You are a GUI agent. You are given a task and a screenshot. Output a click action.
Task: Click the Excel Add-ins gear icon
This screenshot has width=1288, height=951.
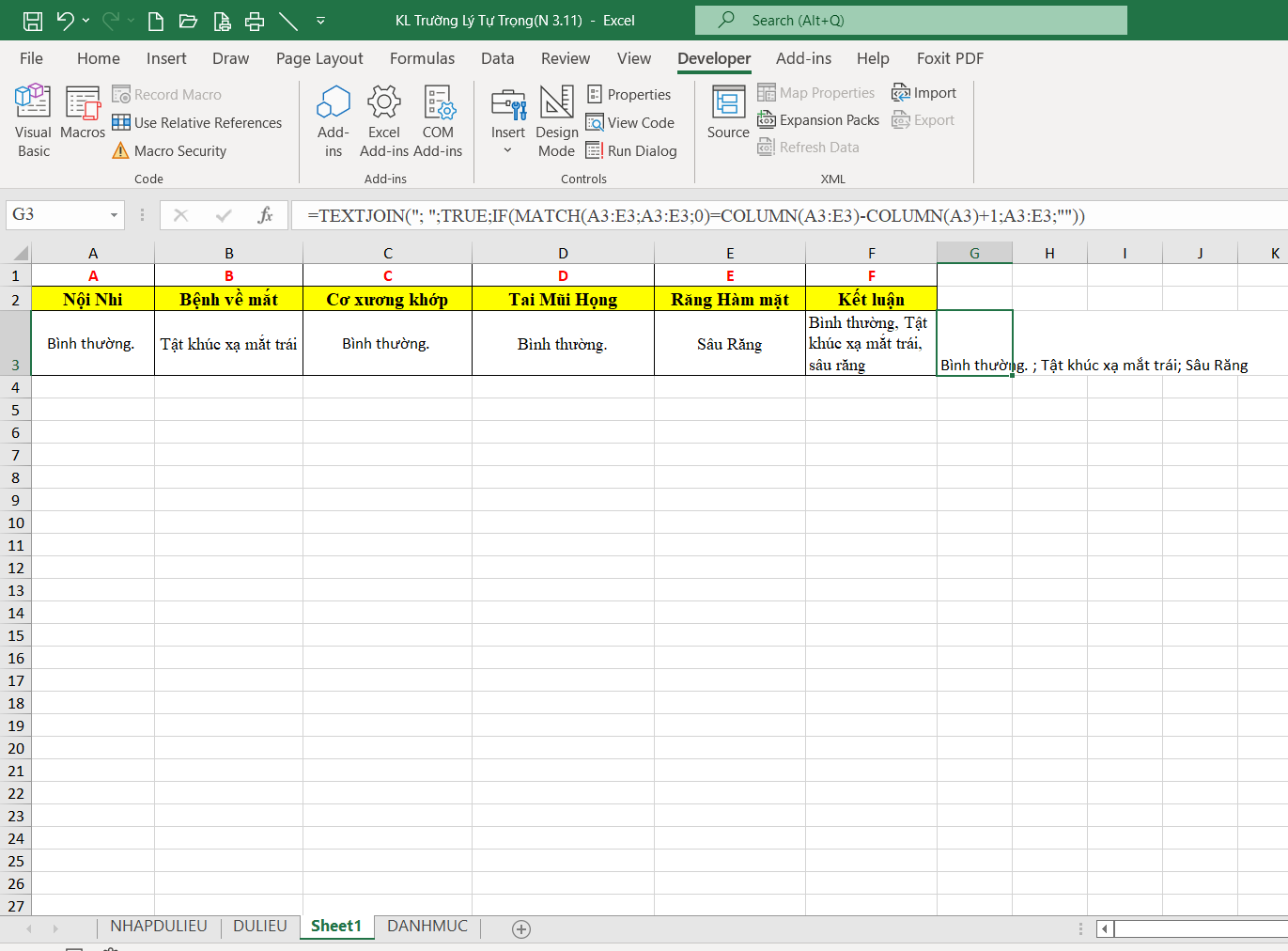(383, 103)
